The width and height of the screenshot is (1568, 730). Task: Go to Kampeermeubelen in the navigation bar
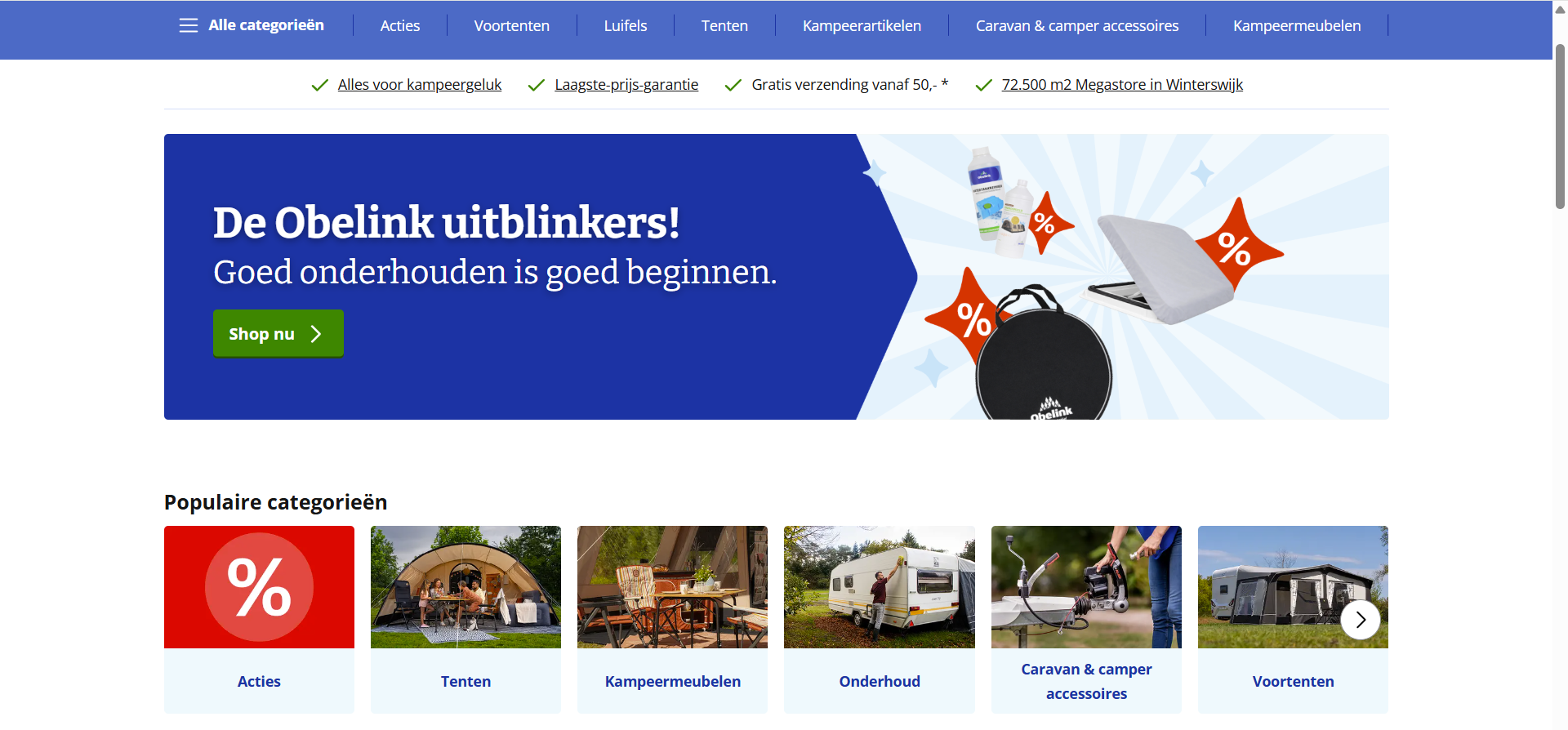coord(1297,26)
